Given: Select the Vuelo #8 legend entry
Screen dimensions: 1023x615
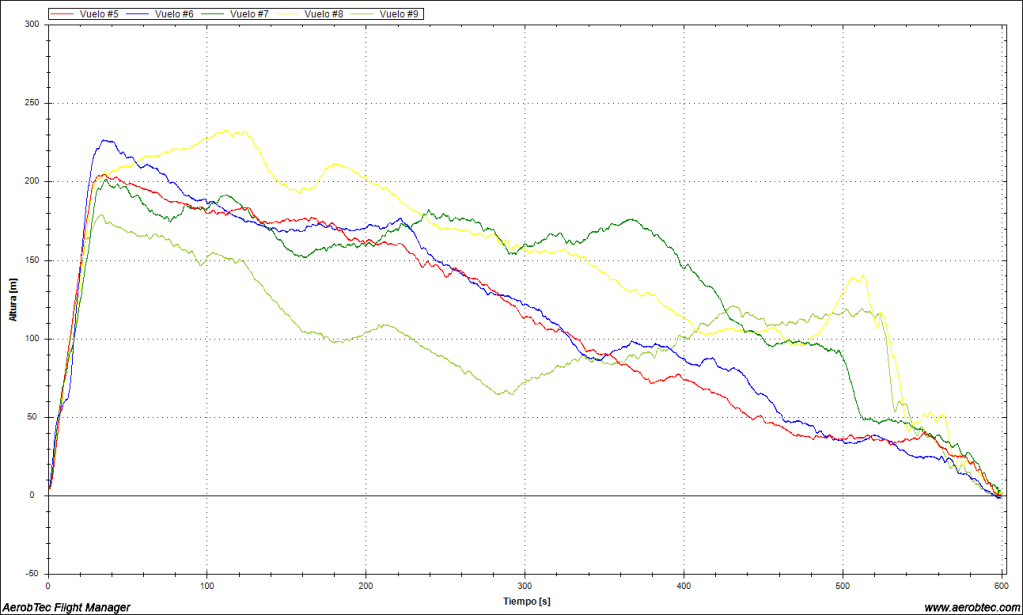Looking at the screenshot, I should (x=322, y=14).
